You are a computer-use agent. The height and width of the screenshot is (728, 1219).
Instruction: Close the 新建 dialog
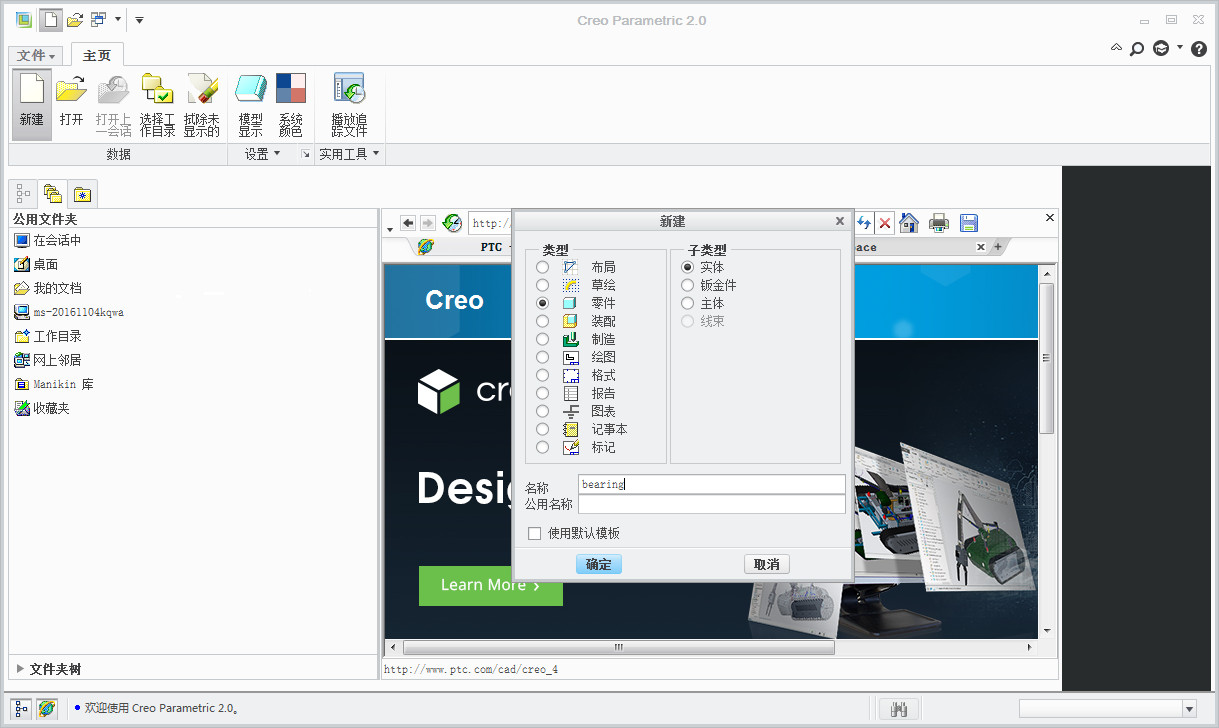[840, 221]
